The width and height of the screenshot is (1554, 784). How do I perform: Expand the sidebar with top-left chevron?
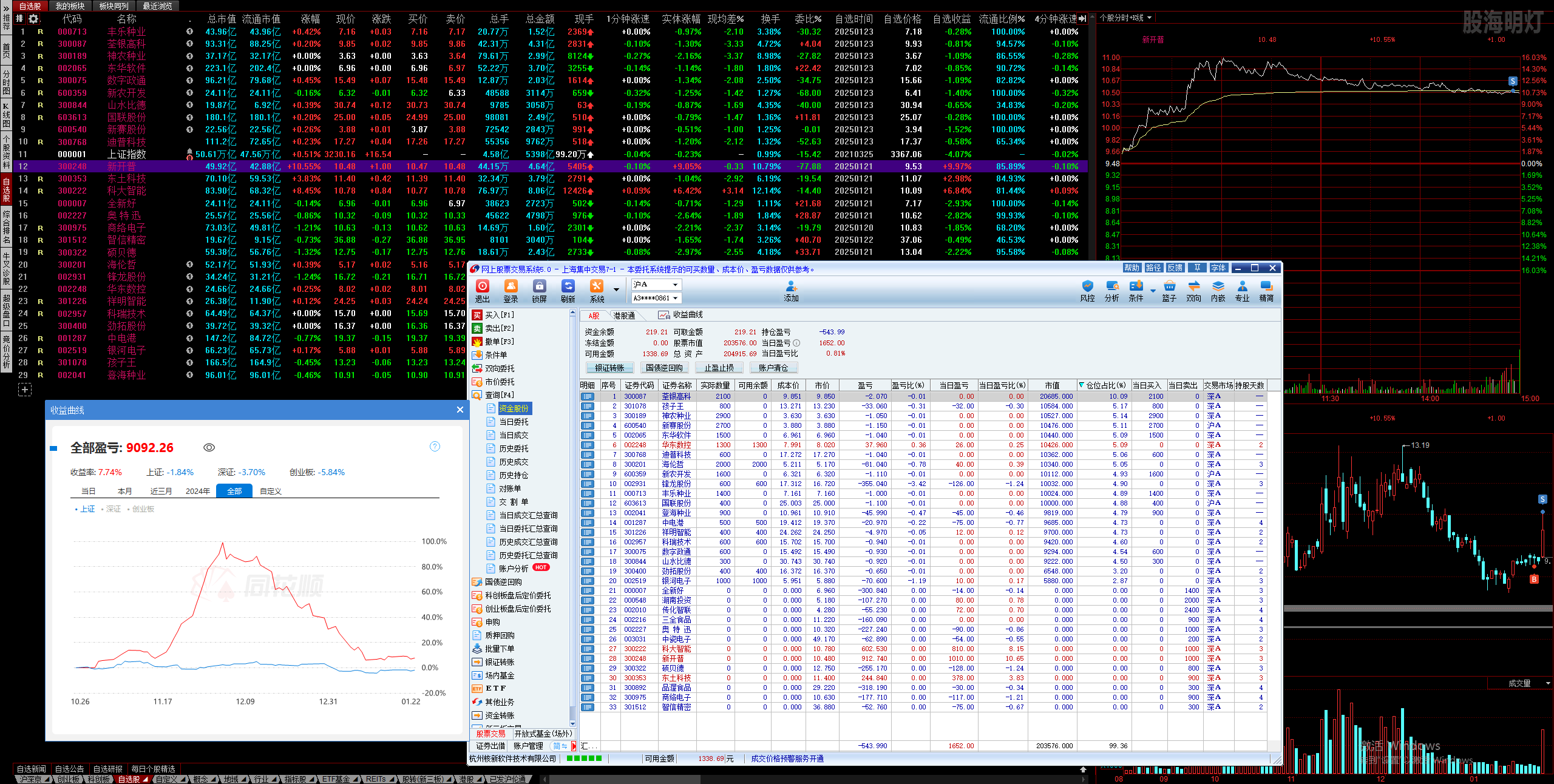coord(6,8)
